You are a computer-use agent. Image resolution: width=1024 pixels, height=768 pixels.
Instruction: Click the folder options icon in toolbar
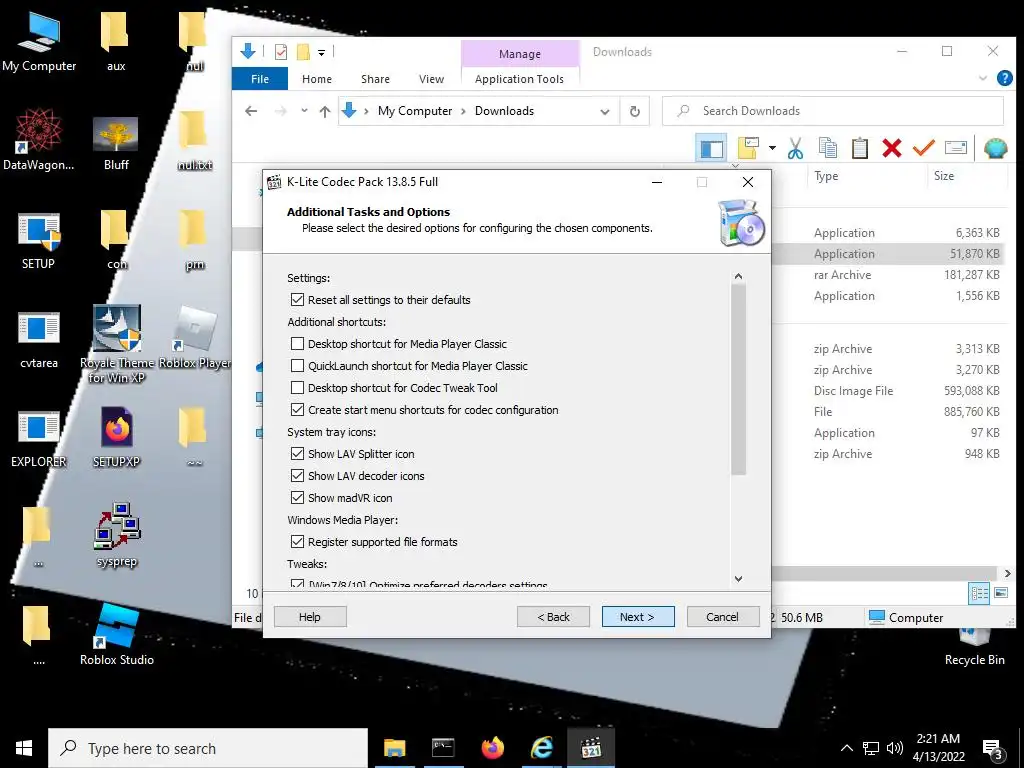[748, 149]
